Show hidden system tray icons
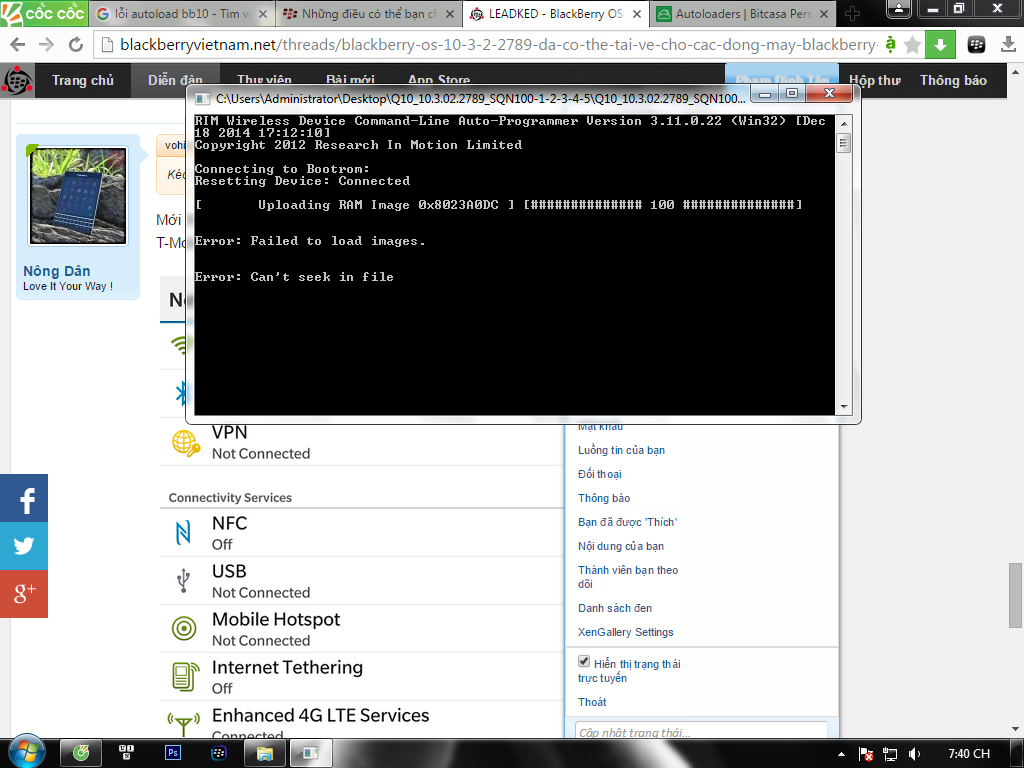 [840, 753]
